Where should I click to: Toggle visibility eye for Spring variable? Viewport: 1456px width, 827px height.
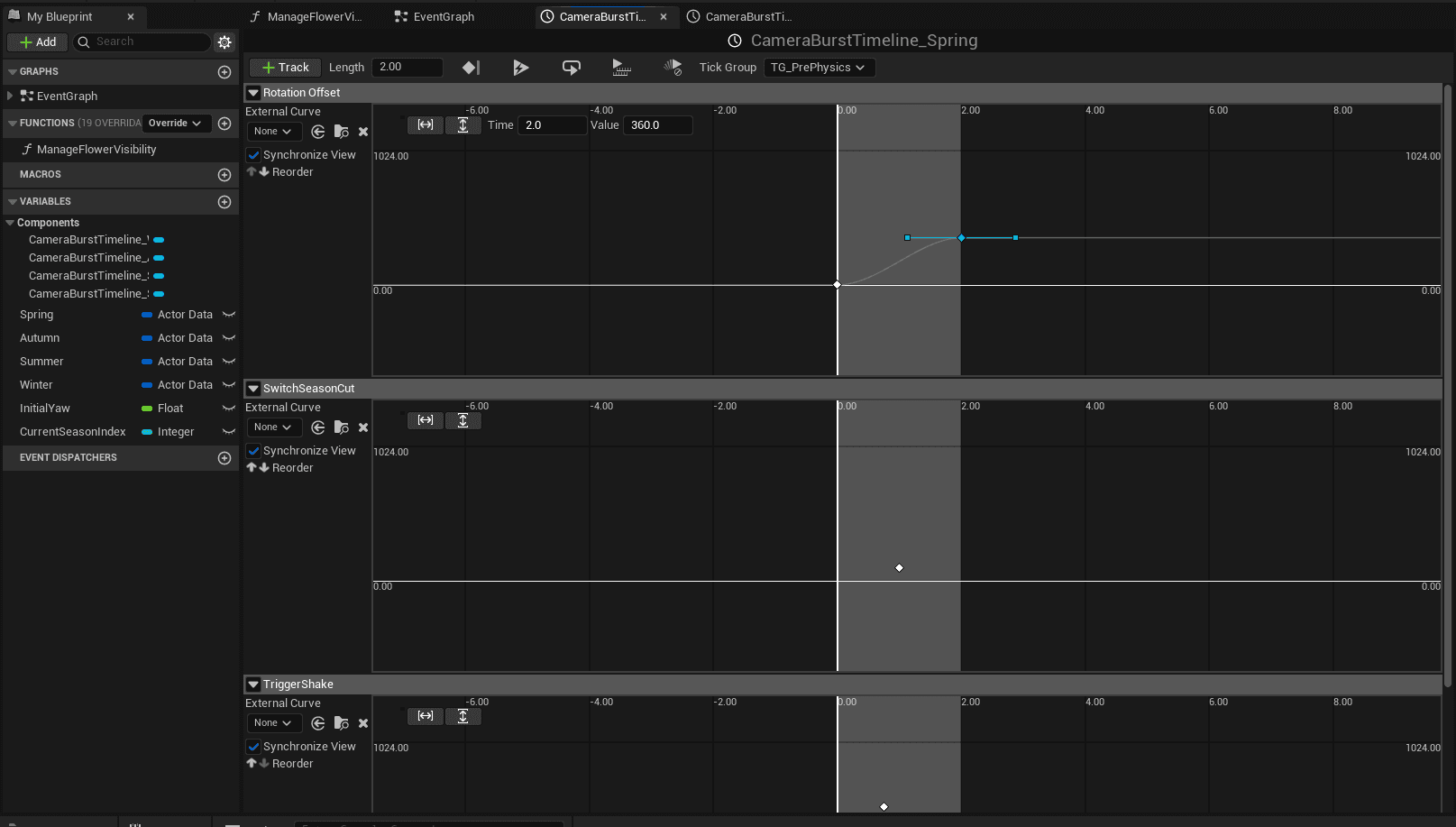pyautogui.click(x=229, y=315)
